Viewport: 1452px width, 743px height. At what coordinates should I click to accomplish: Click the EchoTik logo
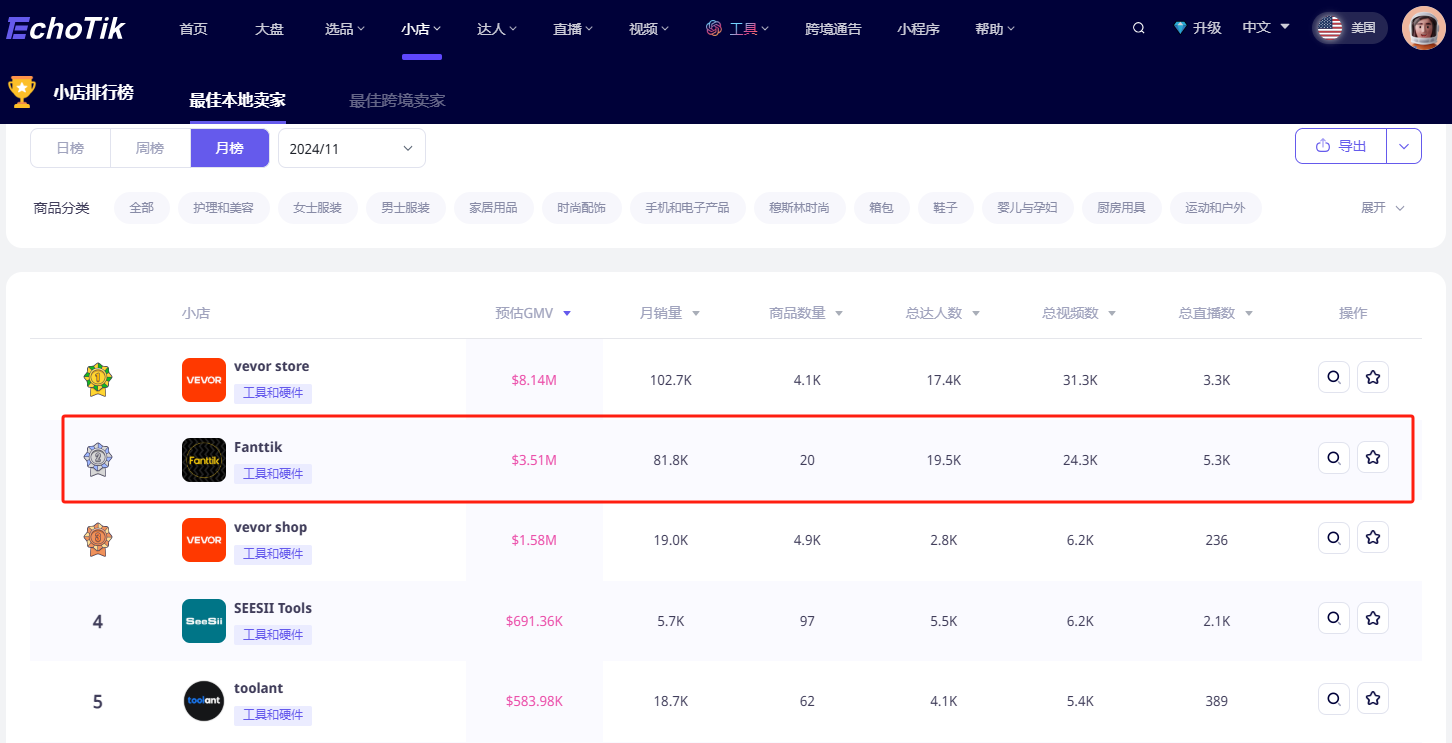(x=66, y=28)
